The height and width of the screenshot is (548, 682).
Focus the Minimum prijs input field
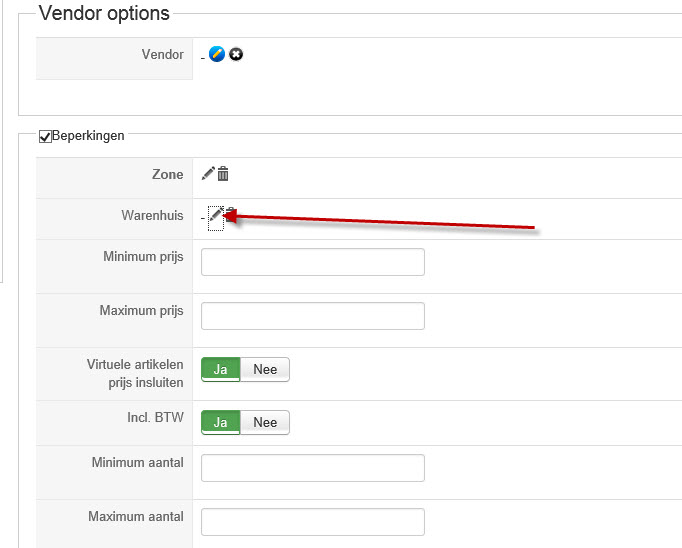[313, 262]
